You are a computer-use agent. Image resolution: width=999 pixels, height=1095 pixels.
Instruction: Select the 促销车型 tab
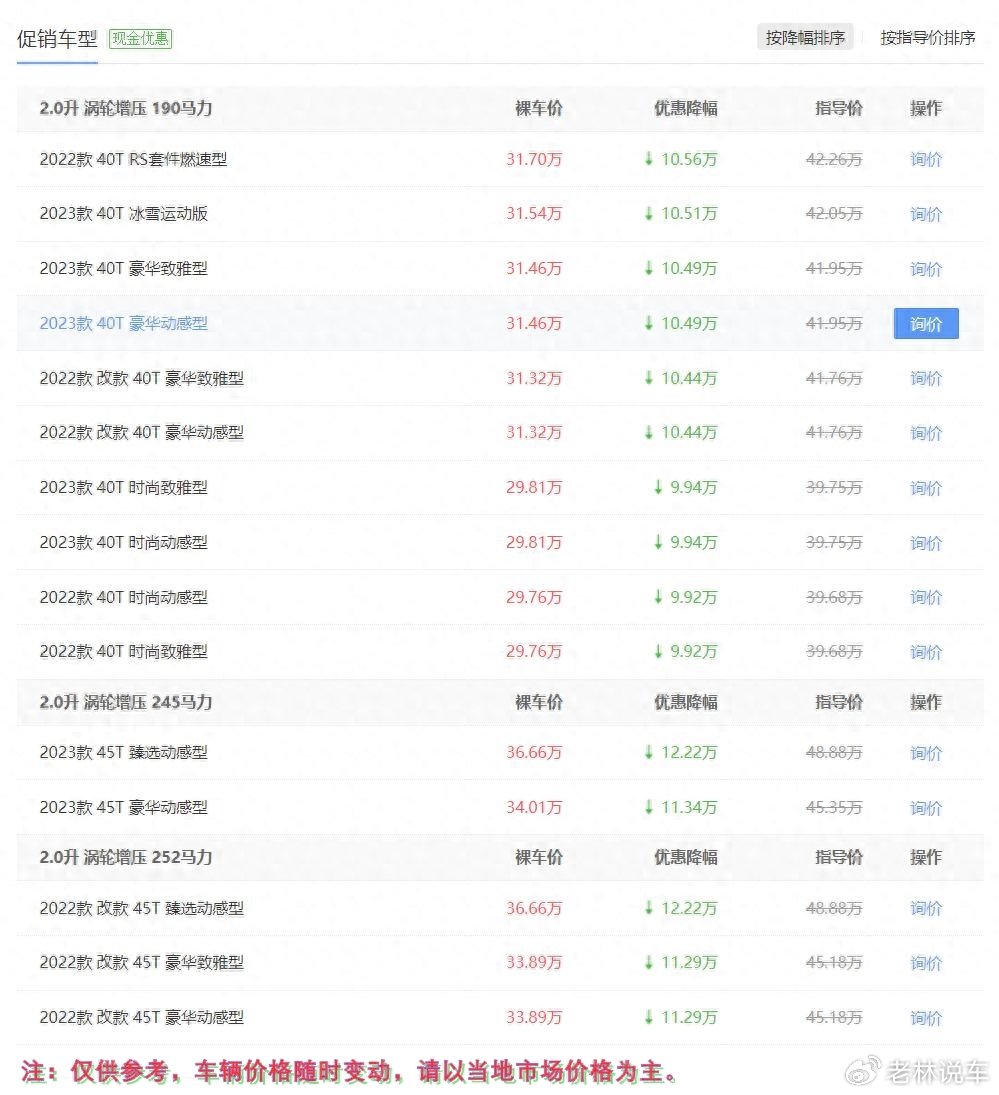pos(57,38)
